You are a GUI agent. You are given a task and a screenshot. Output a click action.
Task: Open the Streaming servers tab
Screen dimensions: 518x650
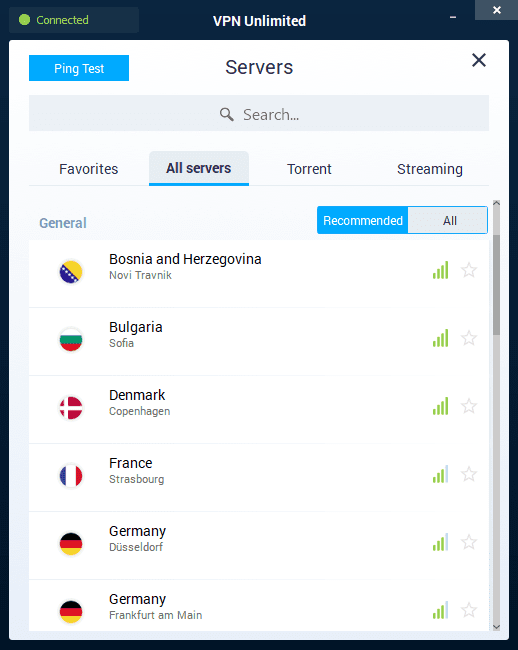[x=430, y=169]
